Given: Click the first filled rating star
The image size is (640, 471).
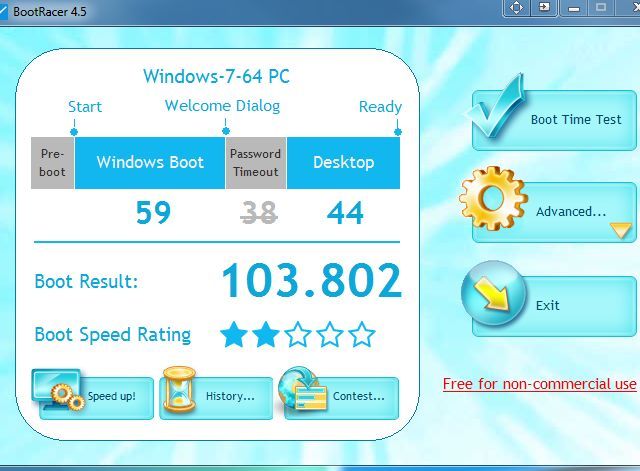Looking at the screenshot, I should [233, 334].
